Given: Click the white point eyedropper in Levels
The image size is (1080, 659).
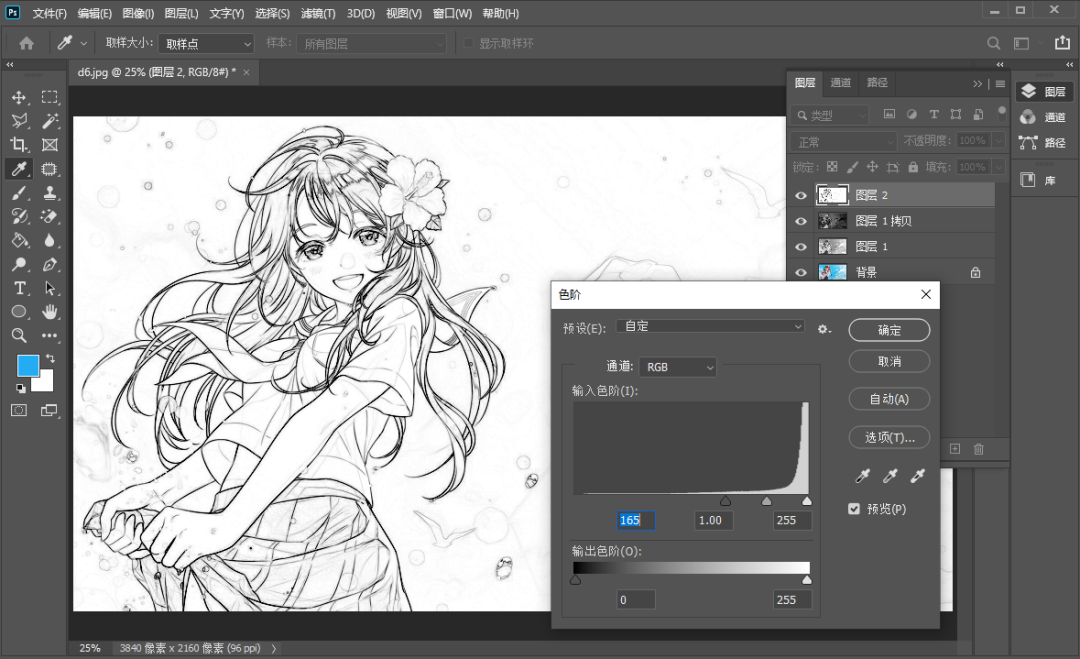Looking at the screenshot, I should 917,477.
